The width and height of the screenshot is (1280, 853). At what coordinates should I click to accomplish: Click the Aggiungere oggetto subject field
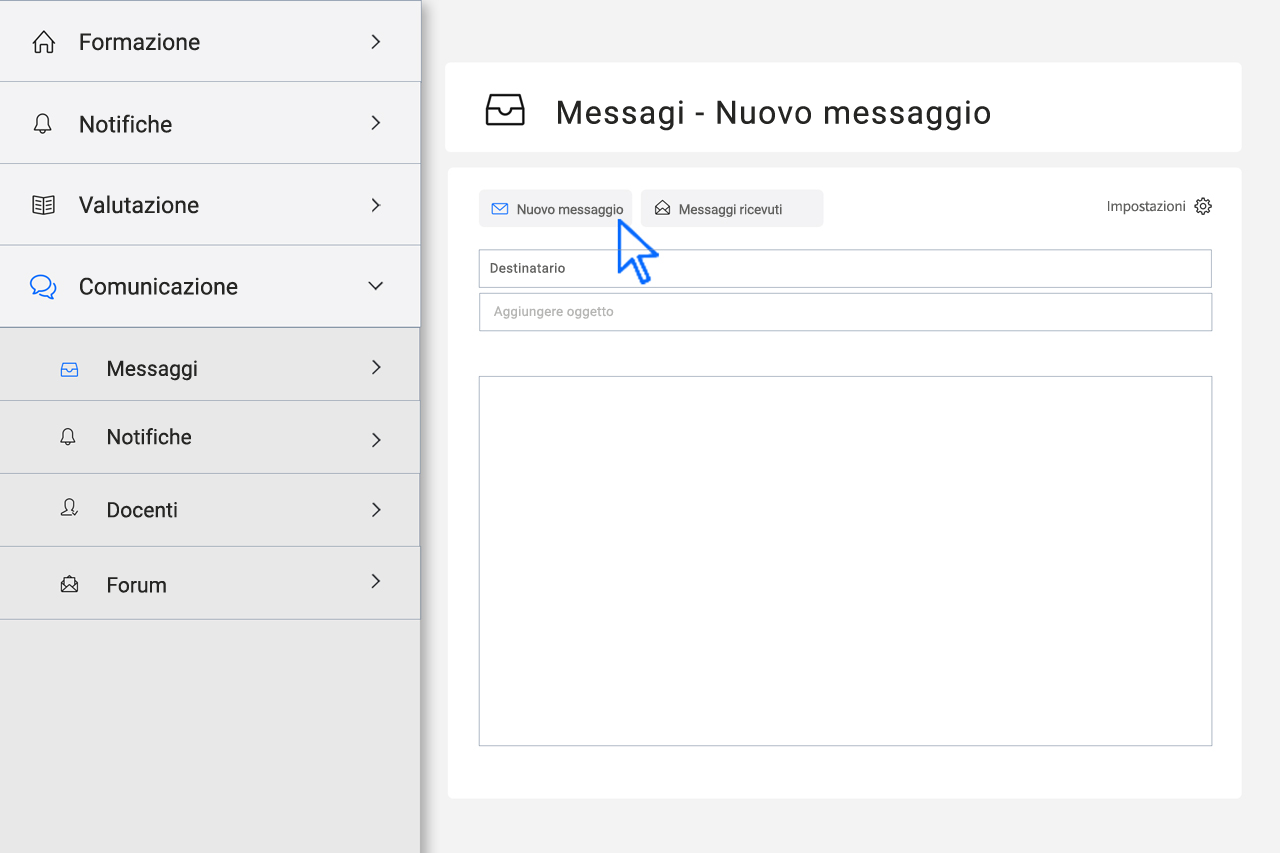click(x=845, y=312)
